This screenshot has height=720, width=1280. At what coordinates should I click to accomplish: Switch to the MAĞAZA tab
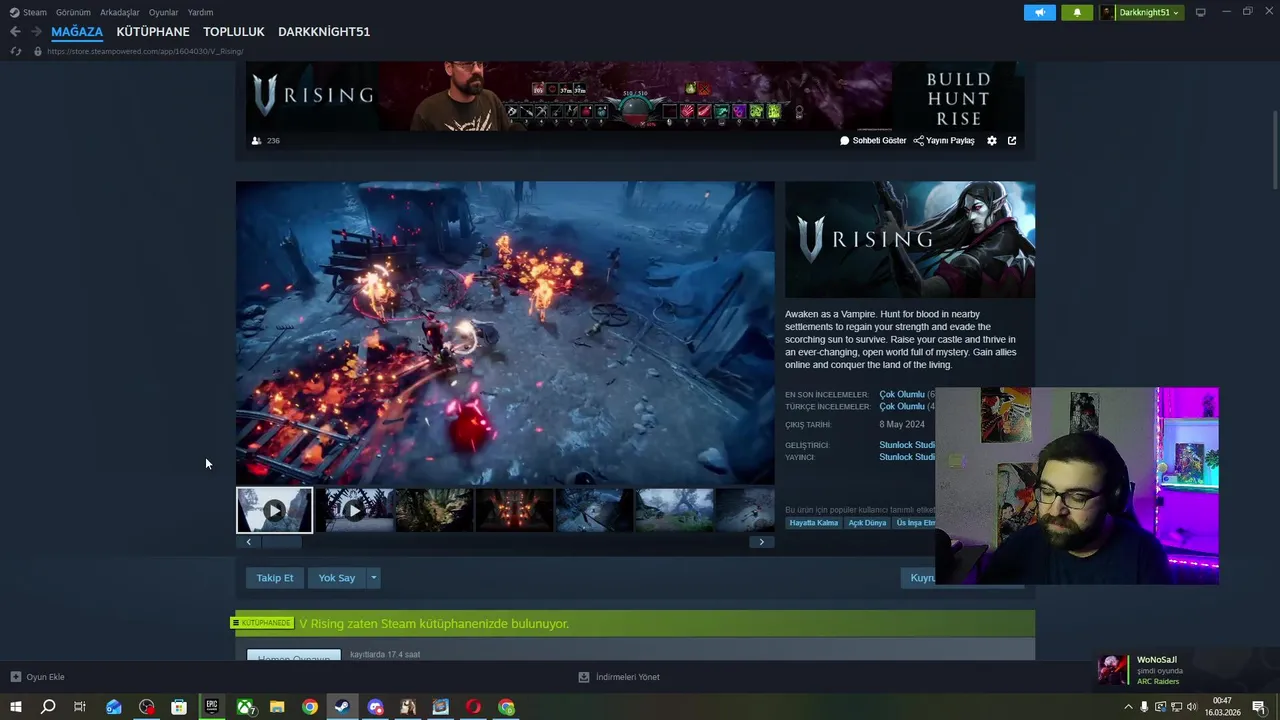pyautogui.click(x=77, y=32)
